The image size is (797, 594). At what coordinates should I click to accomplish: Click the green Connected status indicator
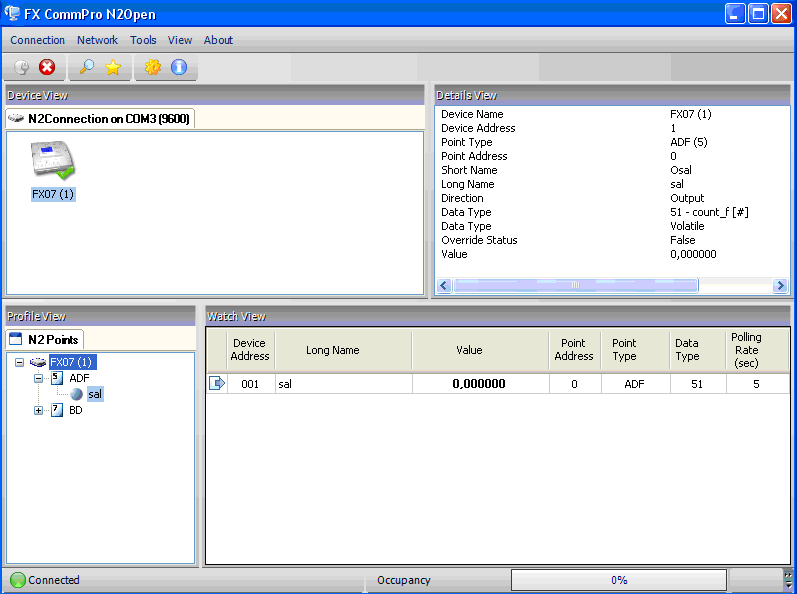[x=18, y=580]
